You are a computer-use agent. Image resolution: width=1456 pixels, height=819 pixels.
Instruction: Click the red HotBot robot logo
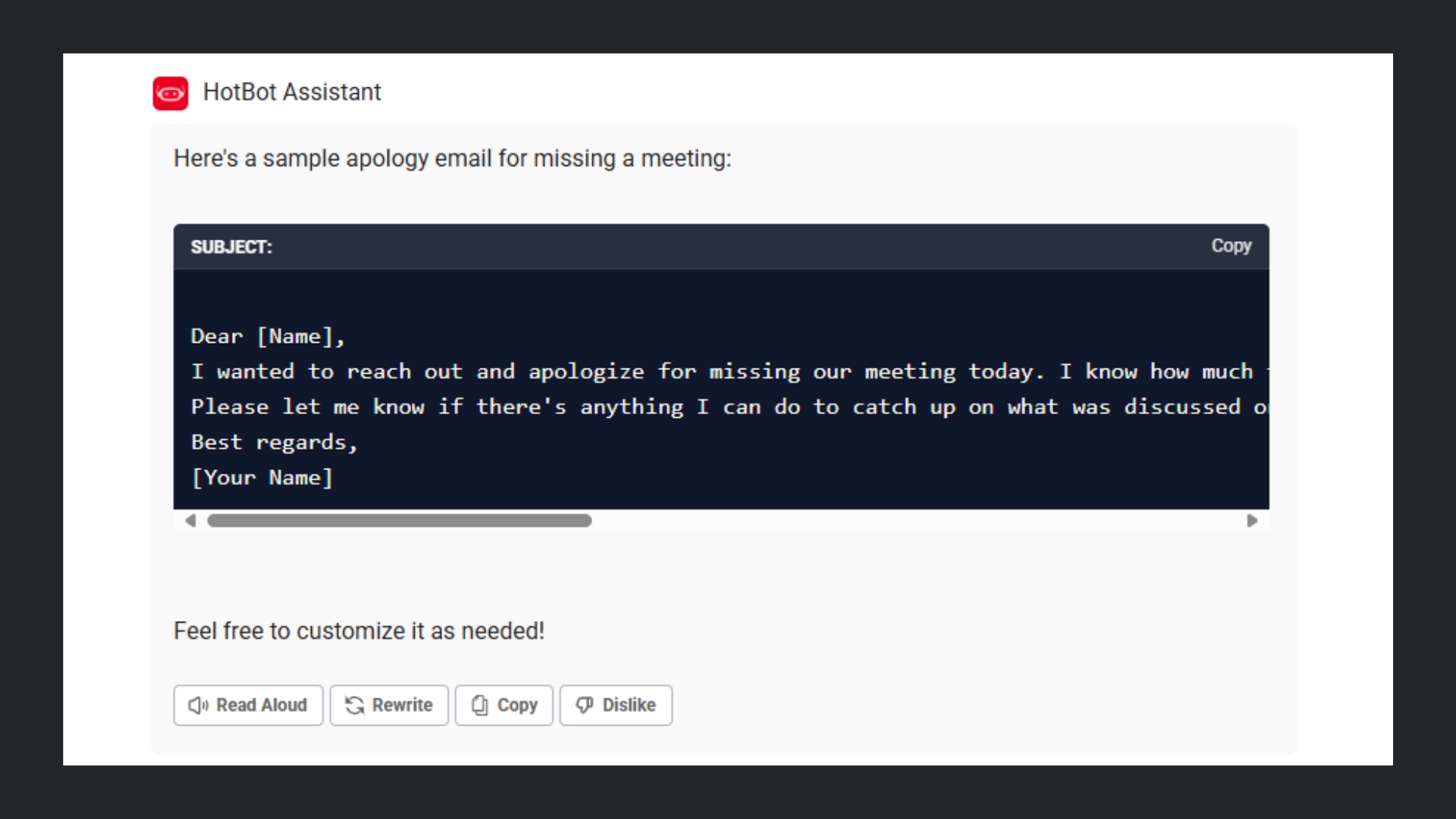point(171,93)
